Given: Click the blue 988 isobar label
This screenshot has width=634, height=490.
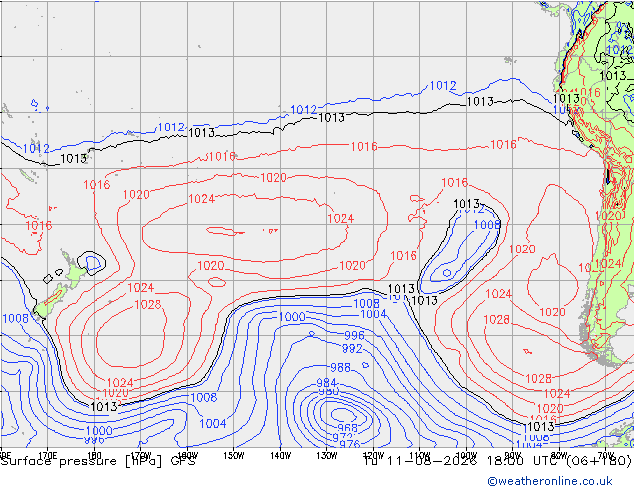Looking at the screenshot, I should [340, 368].
